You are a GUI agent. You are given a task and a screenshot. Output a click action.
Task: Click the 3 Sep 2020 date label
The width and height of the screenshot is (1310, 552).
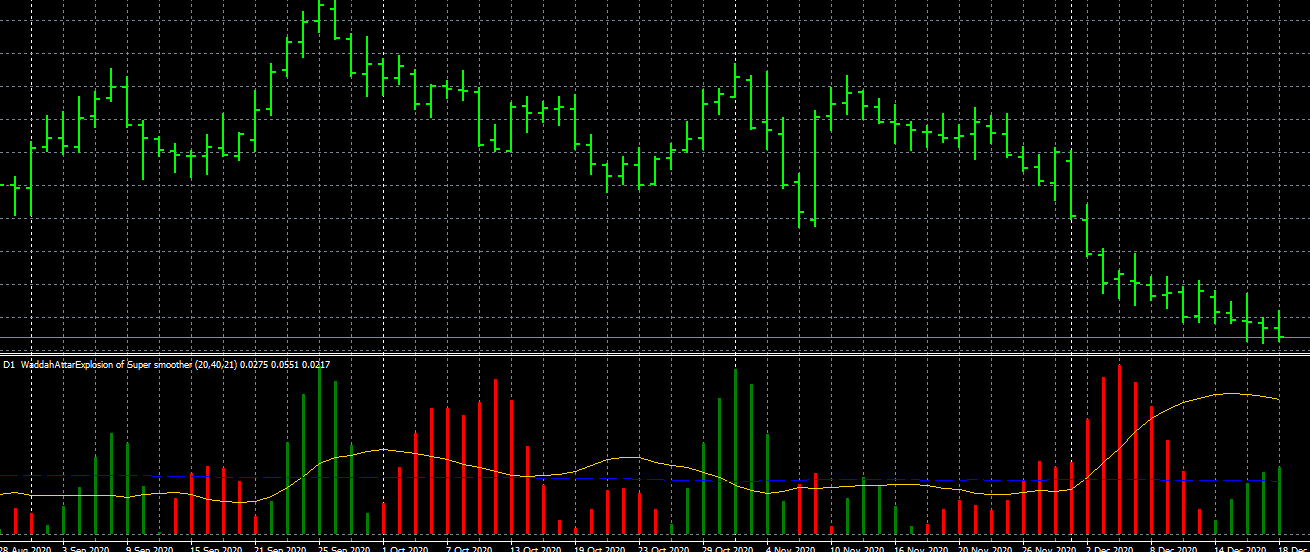coord(86,548)
